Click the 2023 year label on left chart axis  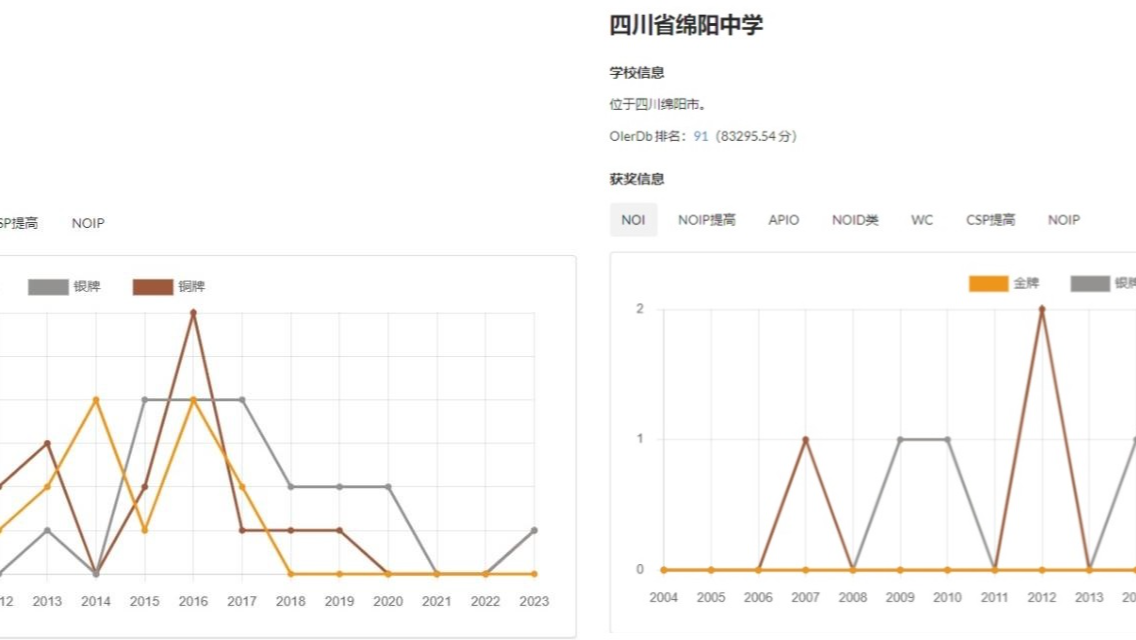[535, 602]
